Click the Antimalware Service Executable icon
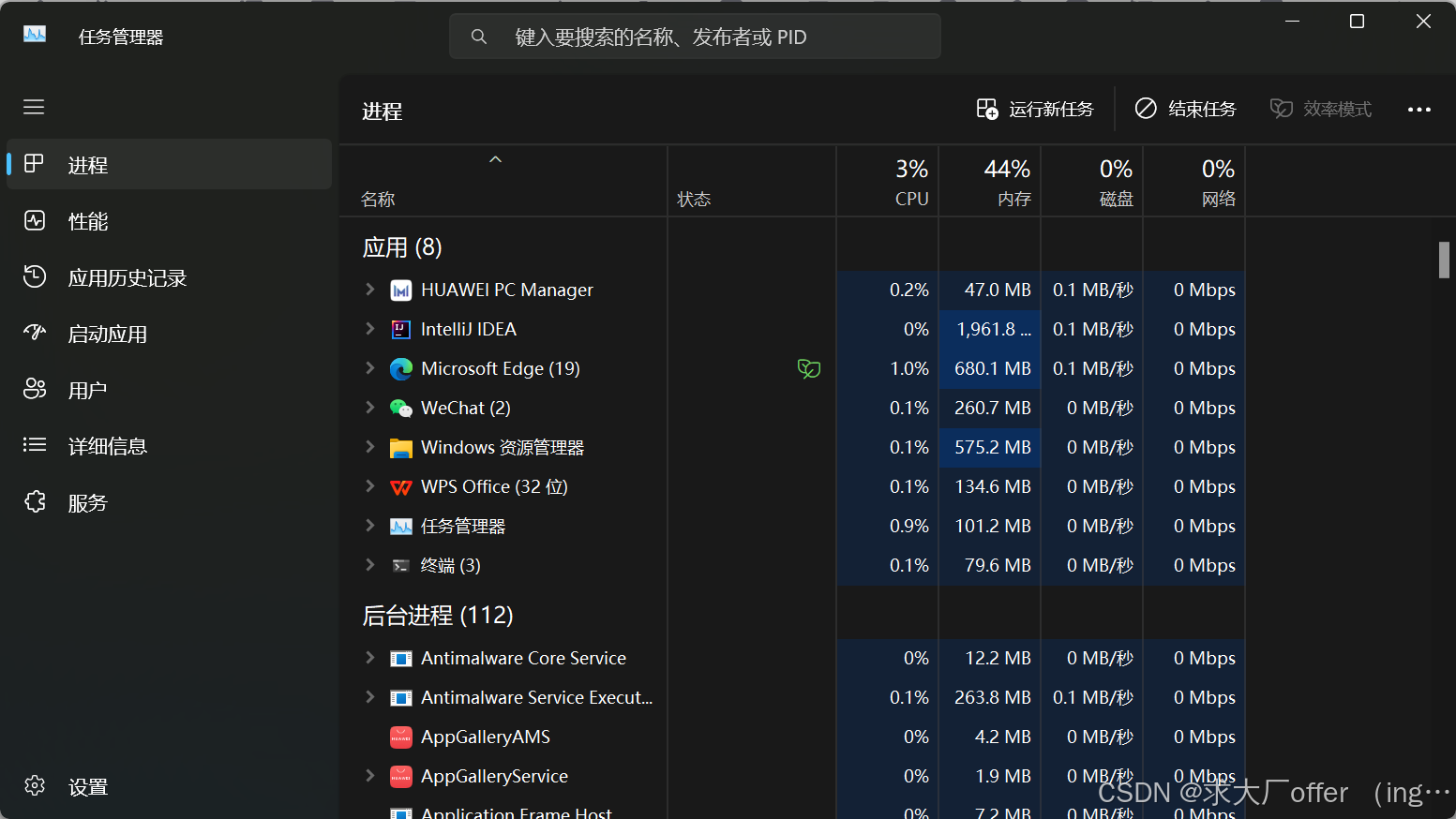Screen dimensions: 1456x819 (x=401, y=698)
